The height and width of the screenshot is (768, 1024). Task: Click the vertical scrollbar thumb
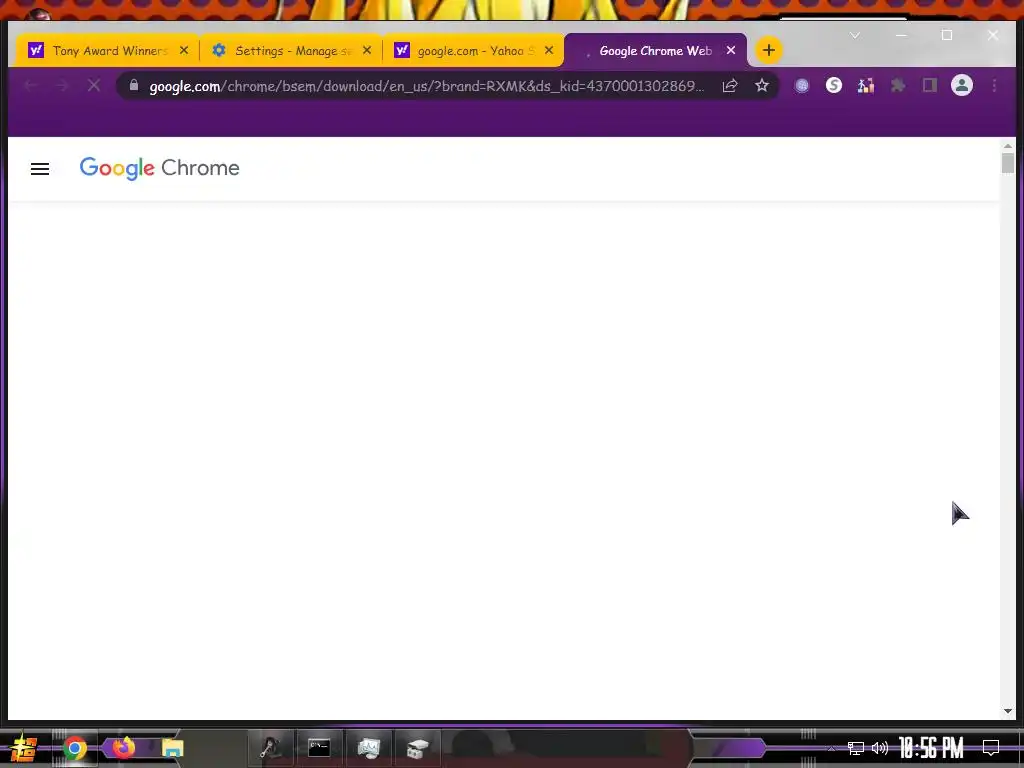click(x=1008, y=163)
